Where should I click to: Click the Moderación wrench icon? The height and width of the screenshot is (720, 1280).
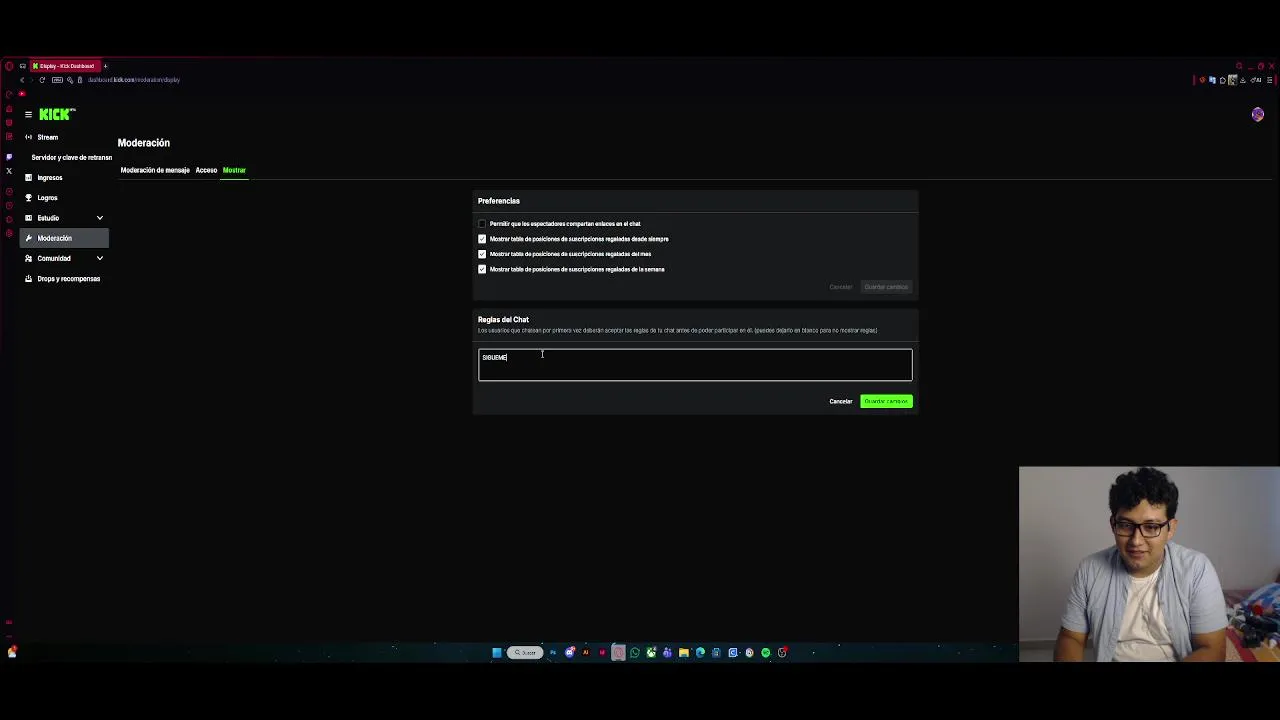pyautogui.click(x=28, y=238)
